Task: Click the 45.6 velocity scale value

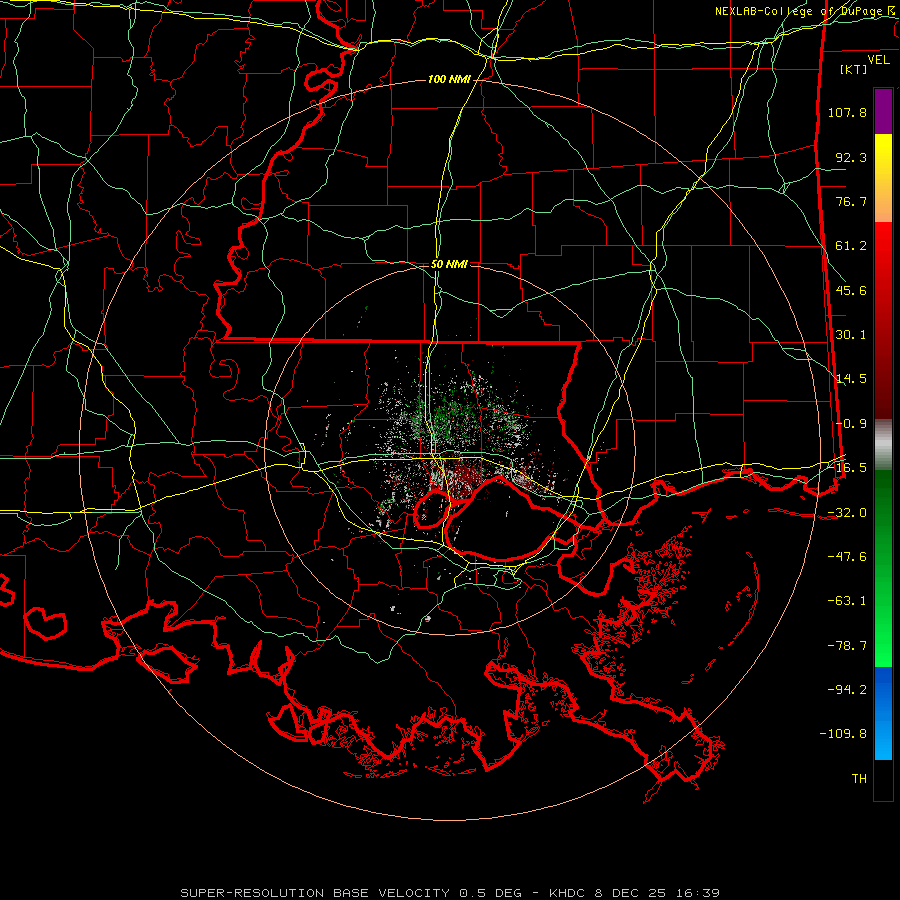Action: (851, 290)
